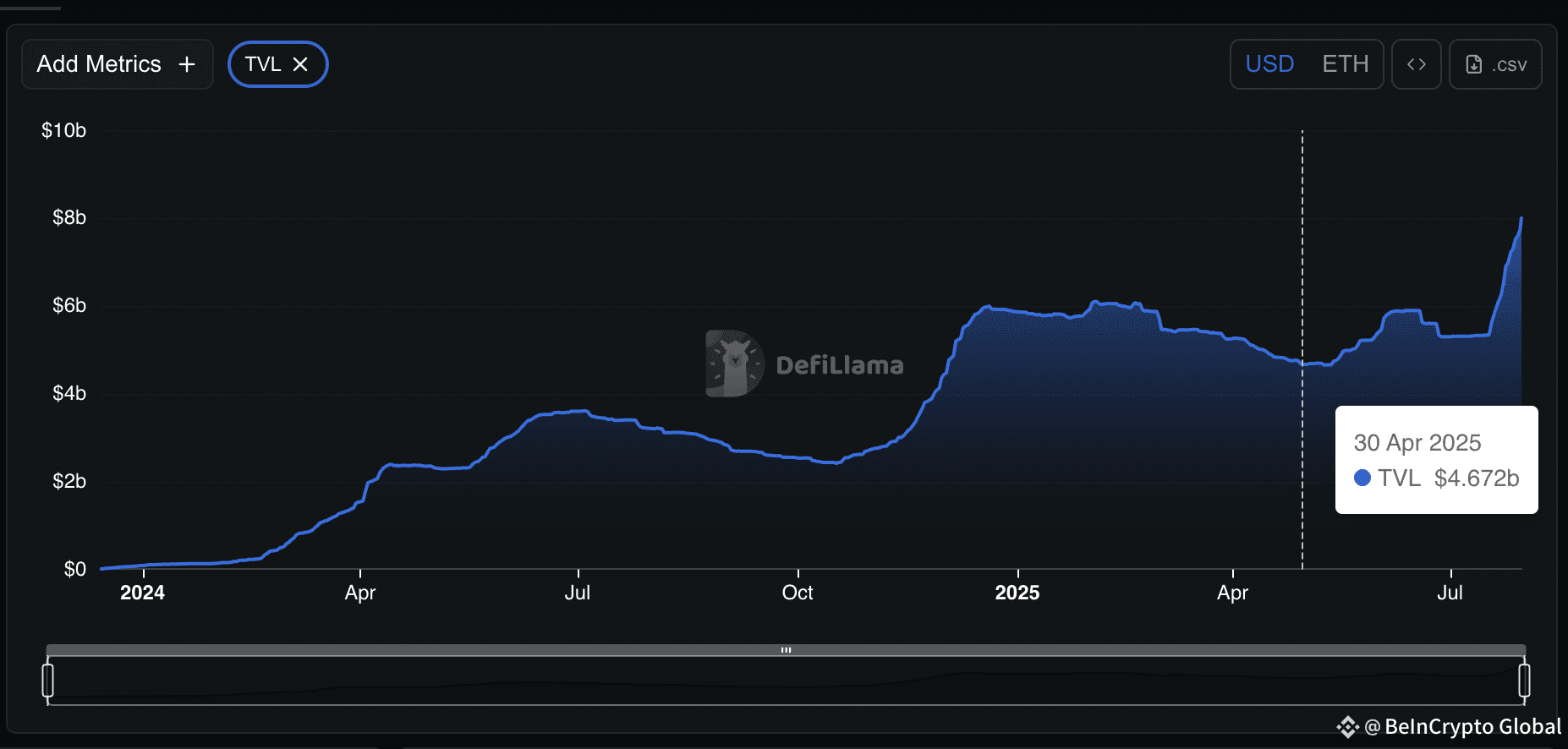Click the 2025 x-axis marker
1568x749 pixels.
(1017, 593)
